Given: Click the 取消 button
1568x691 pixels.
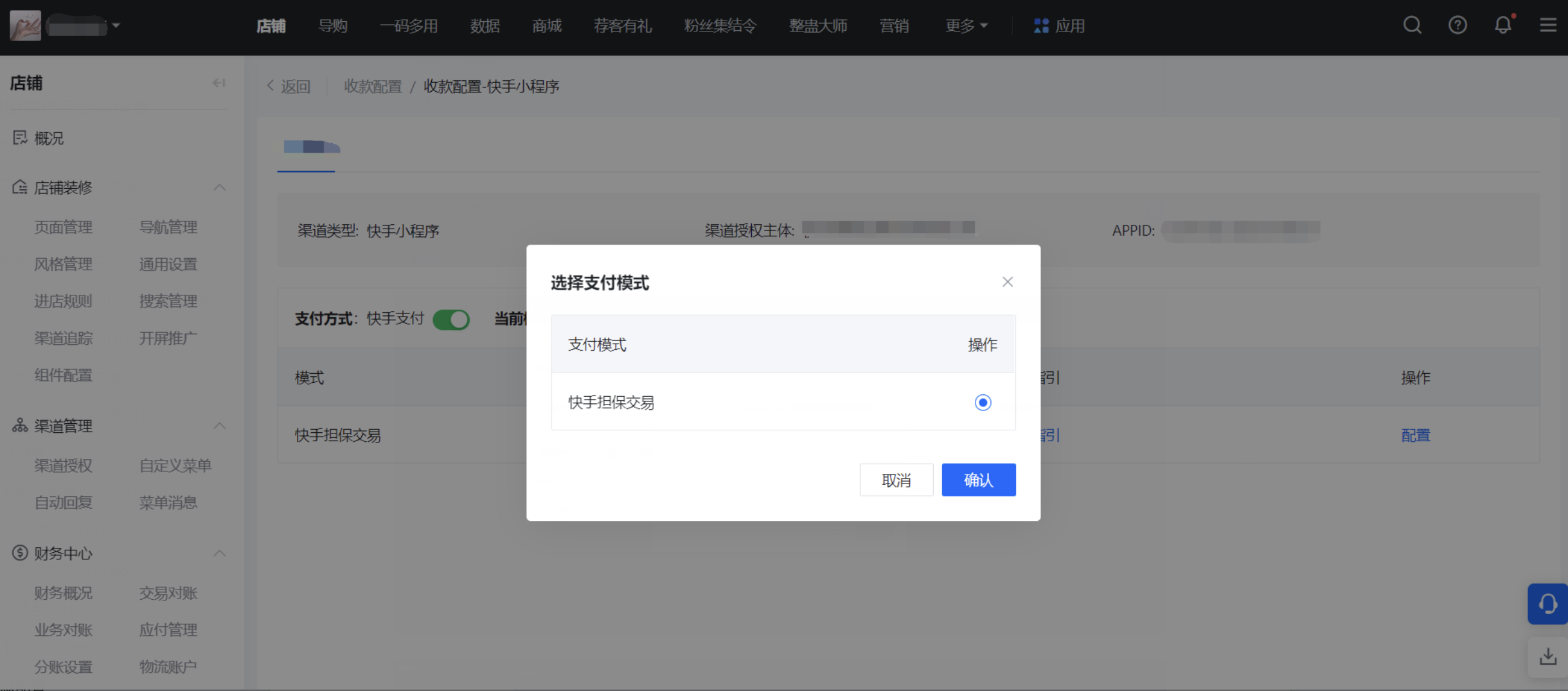Looking at the screenshot, I should point(896,480).
